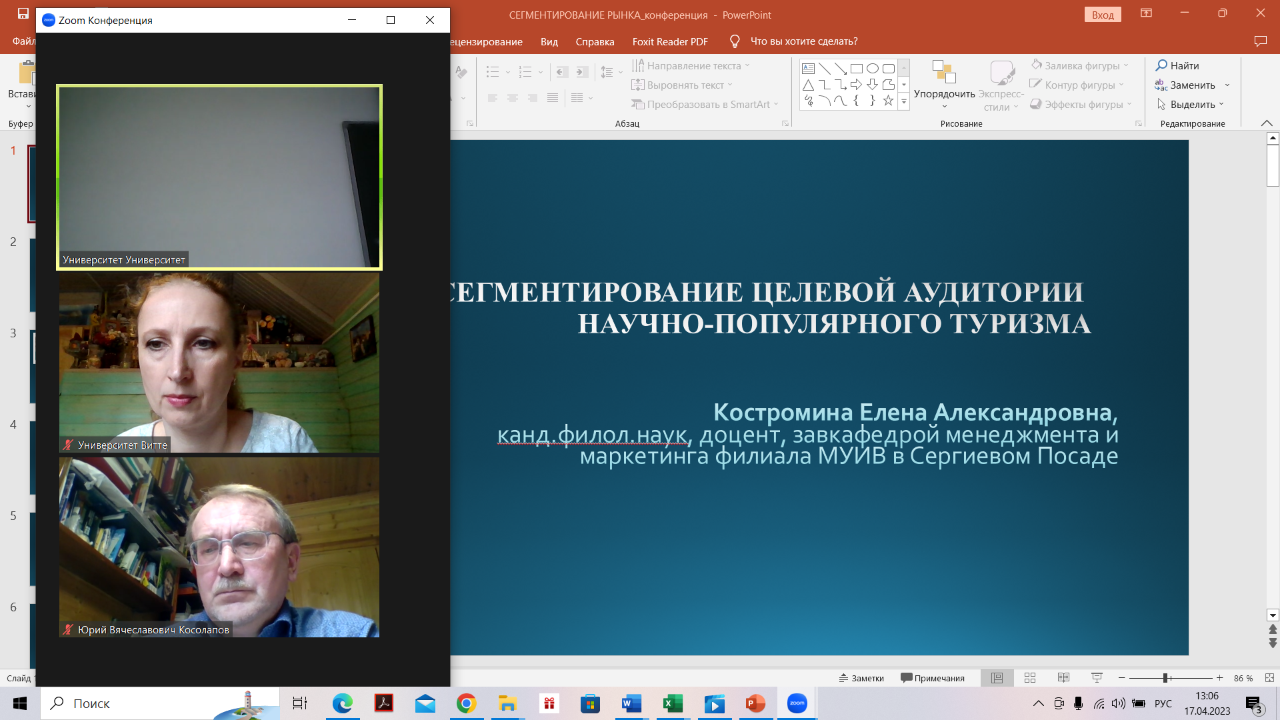Screen dimensions: 1280x720
Task: Toggle Заметки (Notes) pane in status bar
Action: [861, 678]
